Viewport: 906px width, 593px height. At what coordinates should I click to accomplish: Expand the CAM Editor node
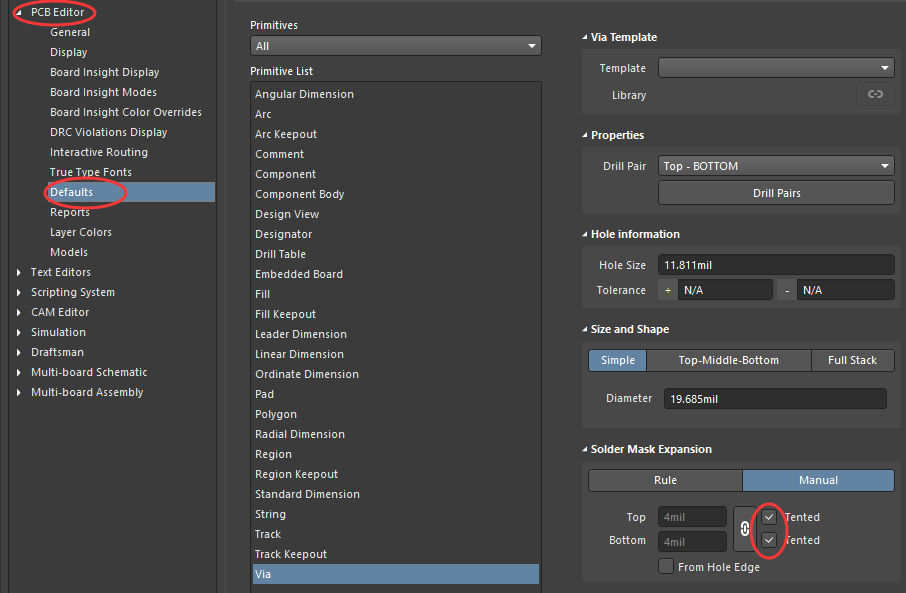18,312
